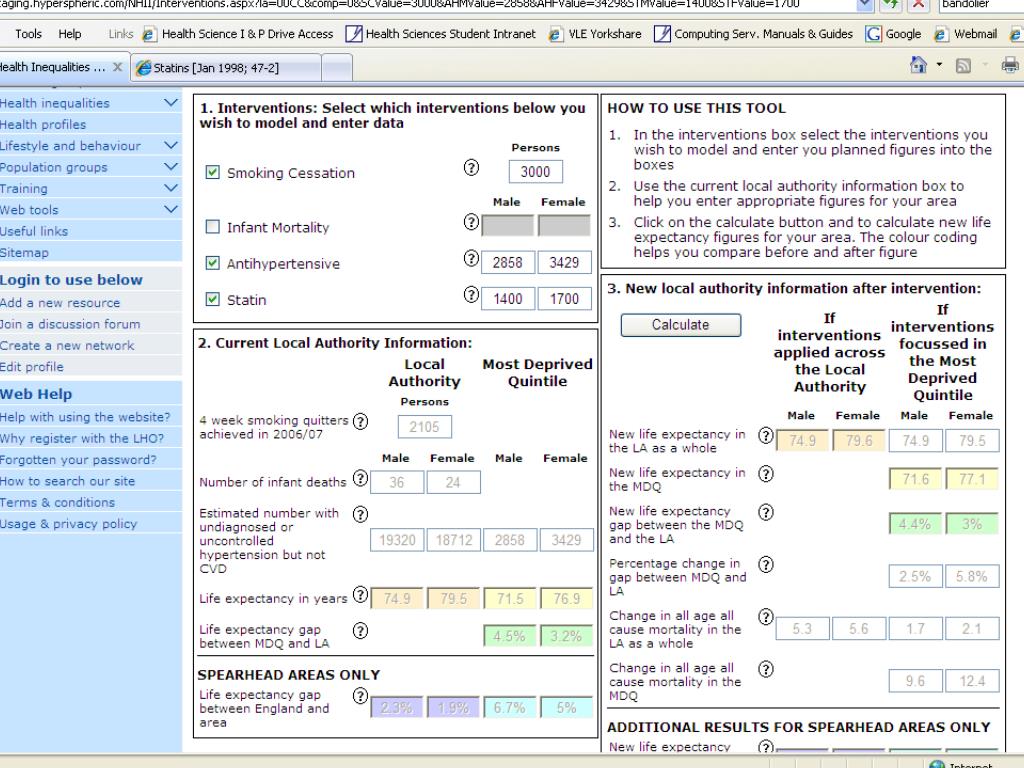Open the Tools menu
The height and width of the screenshot is (768, 1024).
(x=28, y=34)
